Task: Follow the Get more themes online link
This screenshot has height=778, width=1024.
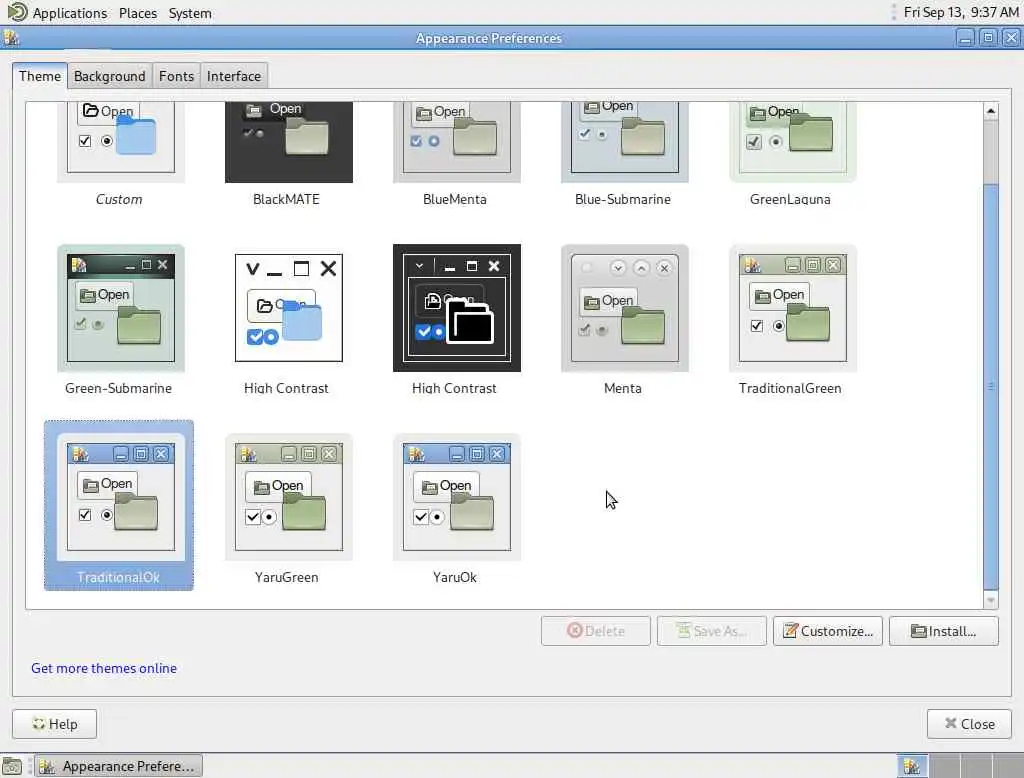Action: [x=104, y=668]
